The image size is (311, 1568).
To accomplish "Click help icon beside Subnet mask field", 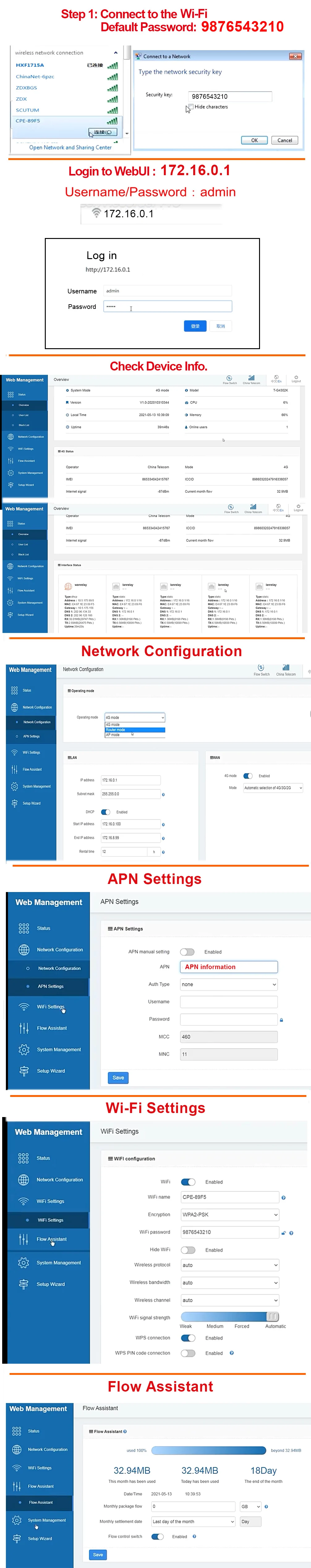I will click(x=164, y=794).
